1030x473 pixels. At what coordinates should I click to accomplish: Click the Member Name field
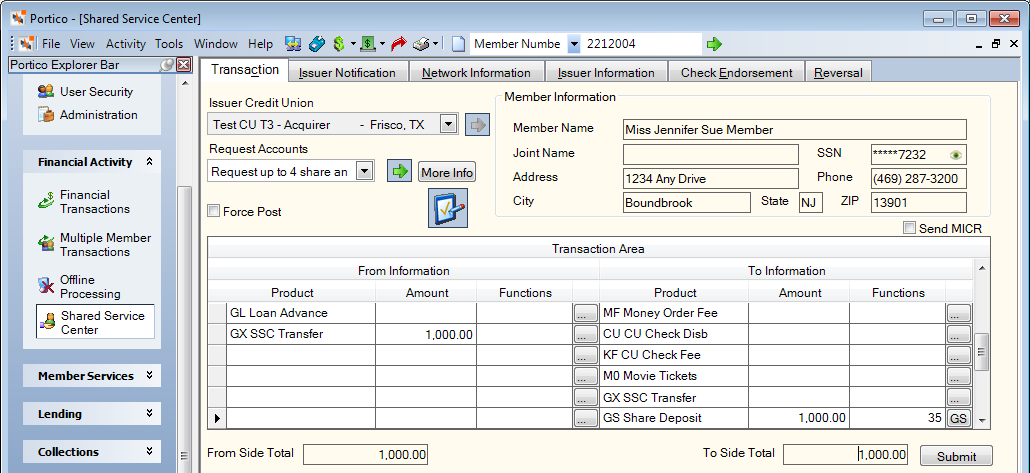(x=795, y=129)
